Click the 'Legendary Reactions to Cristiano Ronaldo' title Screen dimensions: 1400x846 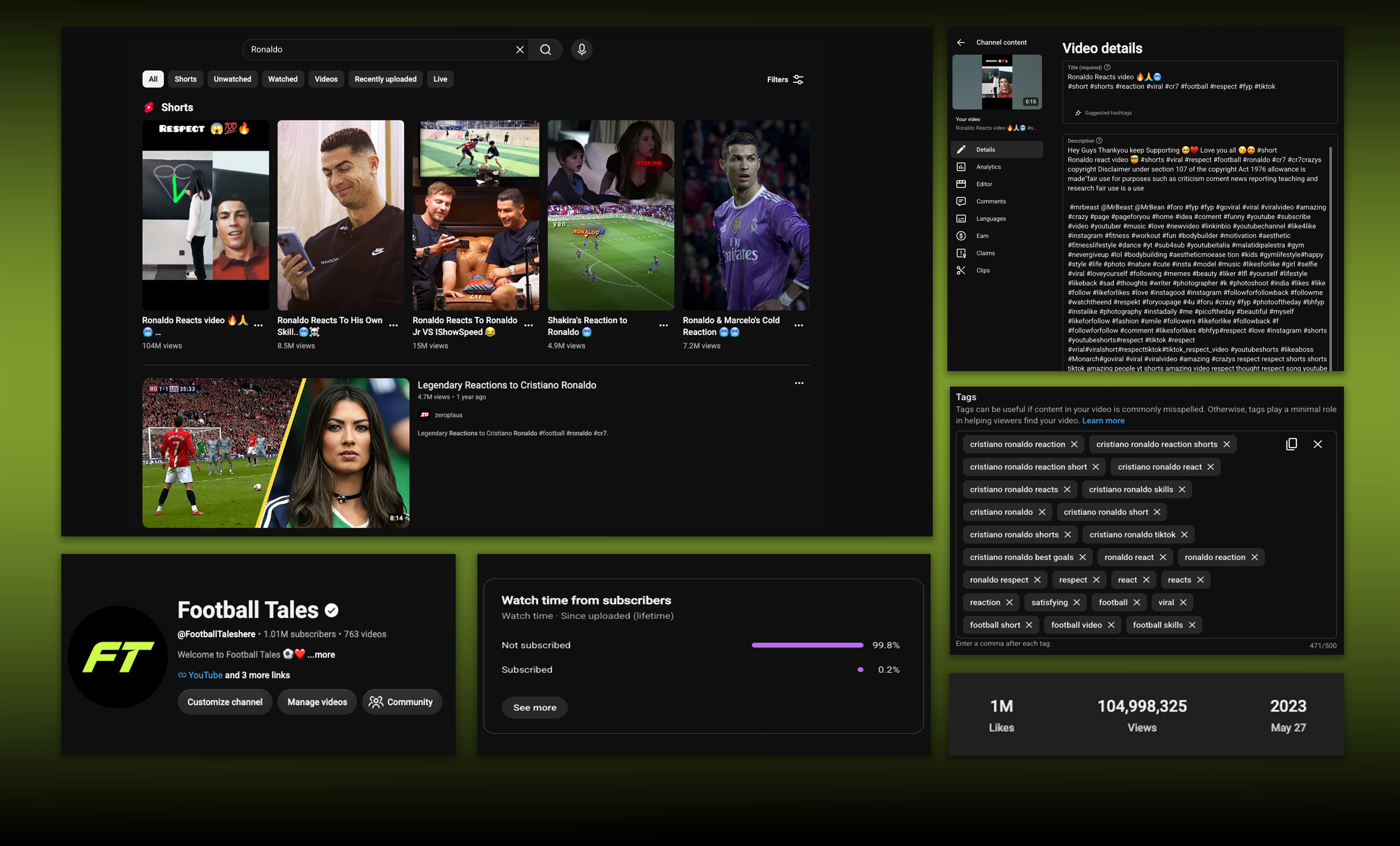click(507, 385)
